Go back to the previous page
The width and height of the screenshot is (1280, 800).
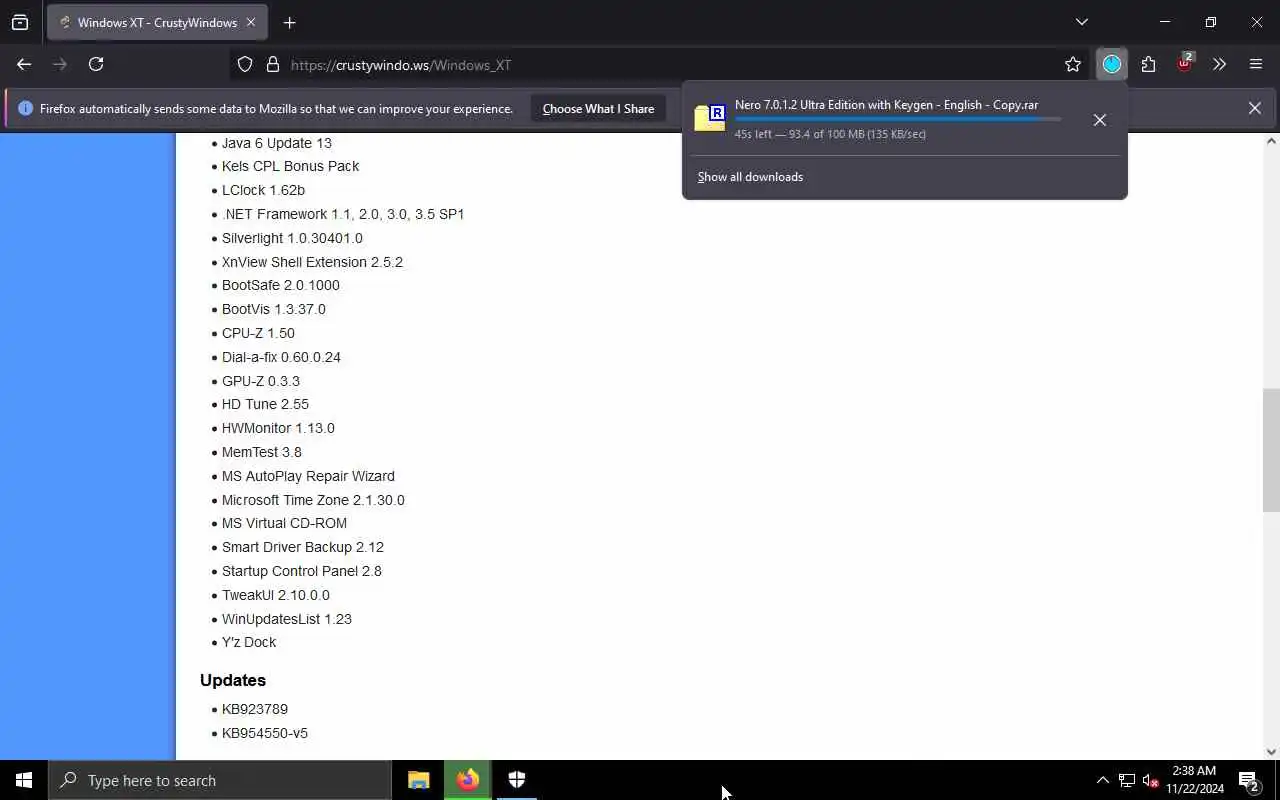[x=24, y=64]
